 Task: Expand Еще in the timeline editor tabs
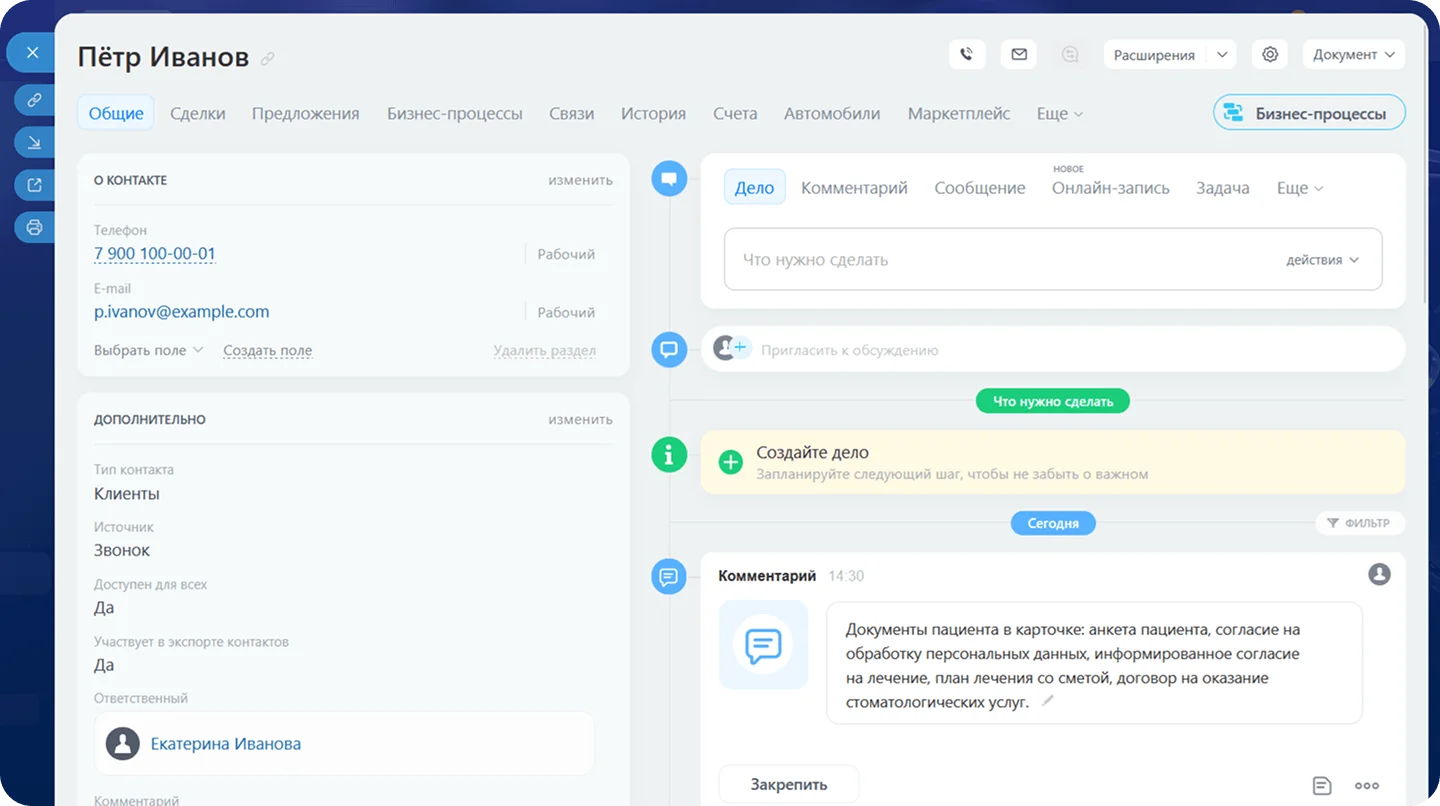[x=1300, y=188]
